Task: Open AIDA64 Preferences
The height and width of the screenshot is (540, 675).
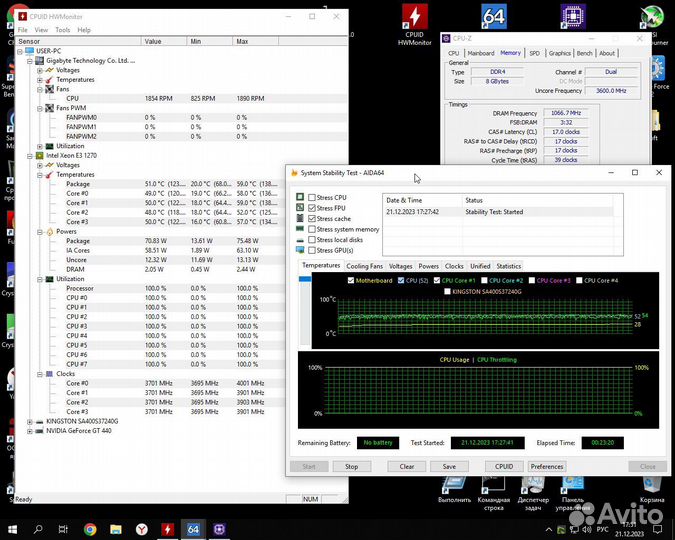Action: click(547, 466)
